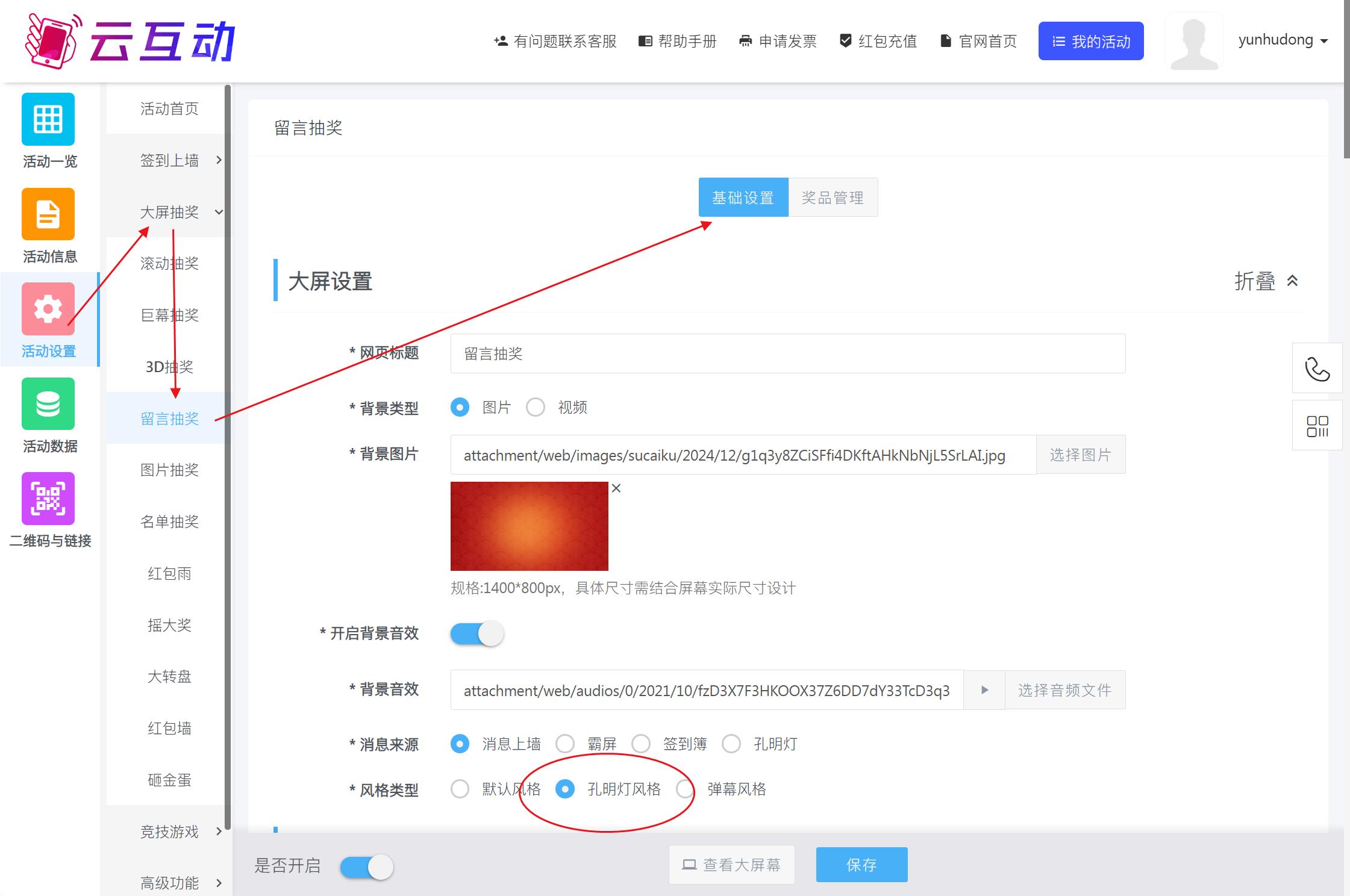Play the background audio preview

pyautogui.click(x=984, y=690)
